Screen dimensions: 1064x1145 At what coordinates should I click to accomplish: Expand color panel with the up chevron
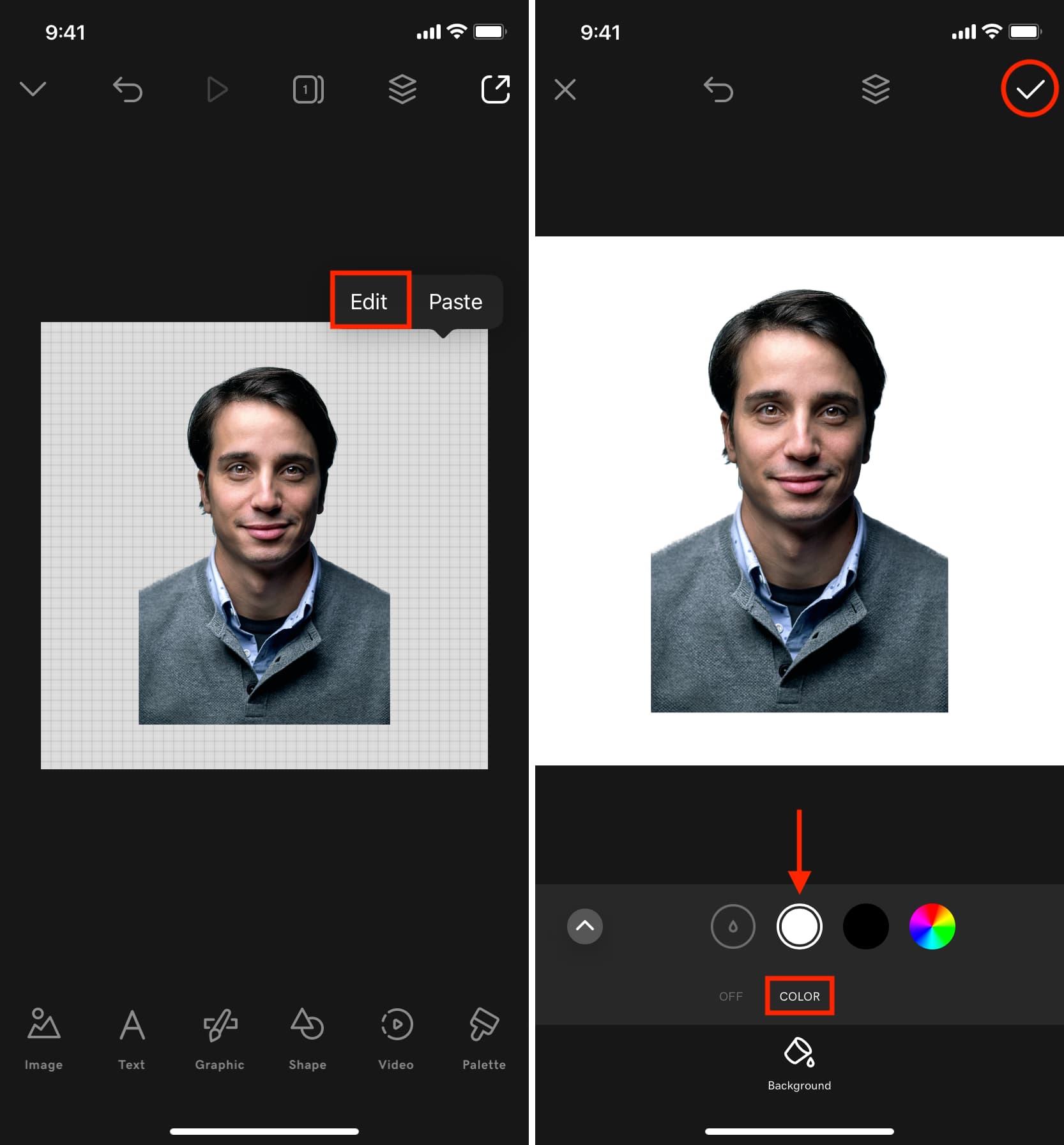(x=585, y=926)
